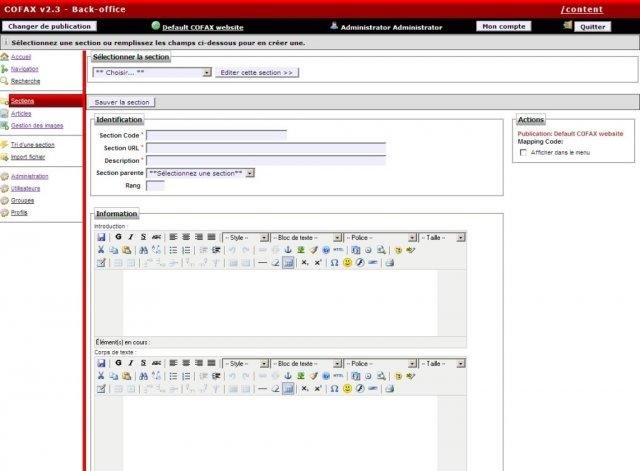This screenshot has height=471, width=640.
Task: Open Utilisateurs in the sidebar
Action: pos(25,189)
